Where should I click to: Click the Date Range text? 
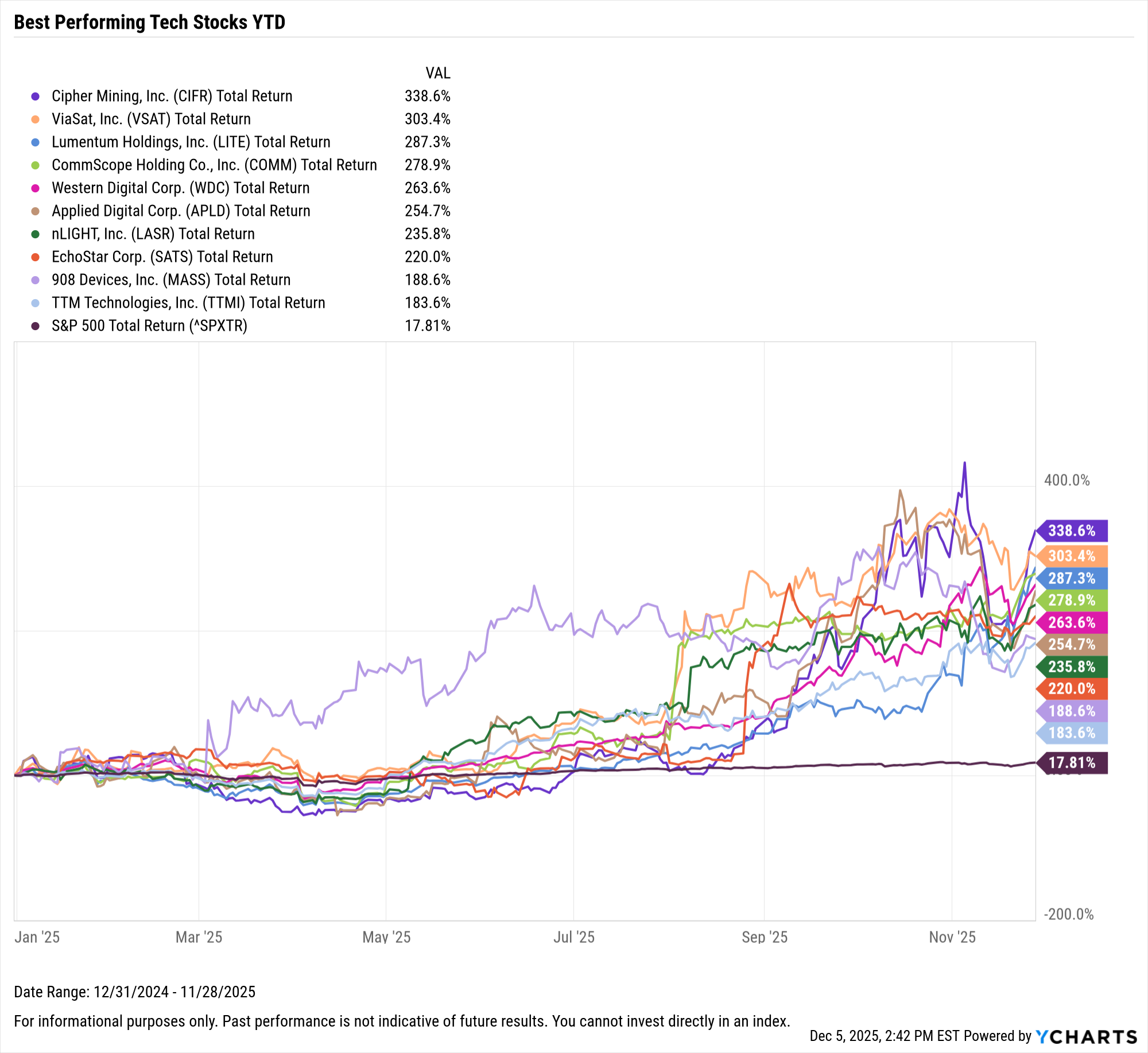(134, 992)
